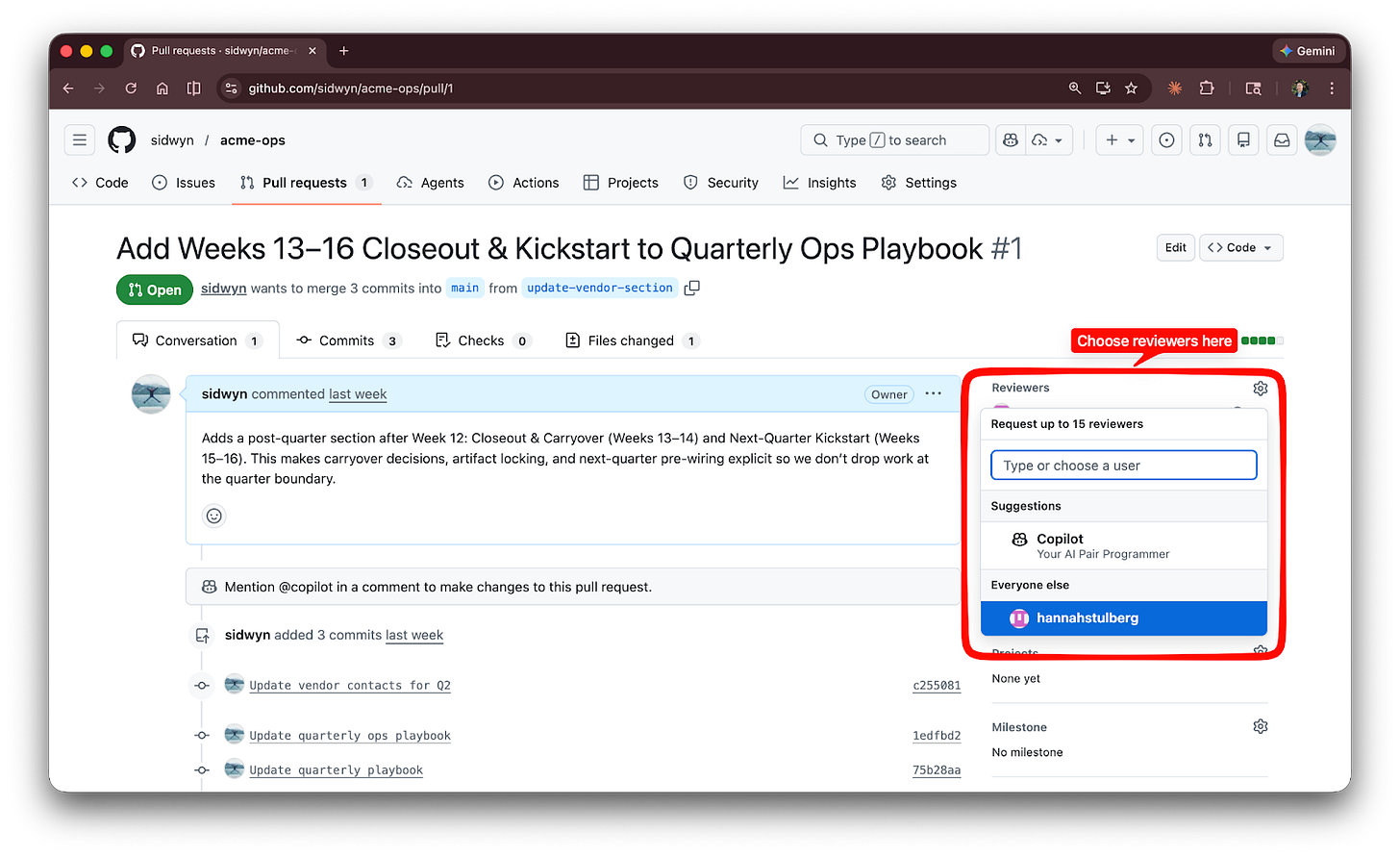Open a new browser tab
The width and height of the screenshot is (1400, 857).
click(x=344, y=51)
